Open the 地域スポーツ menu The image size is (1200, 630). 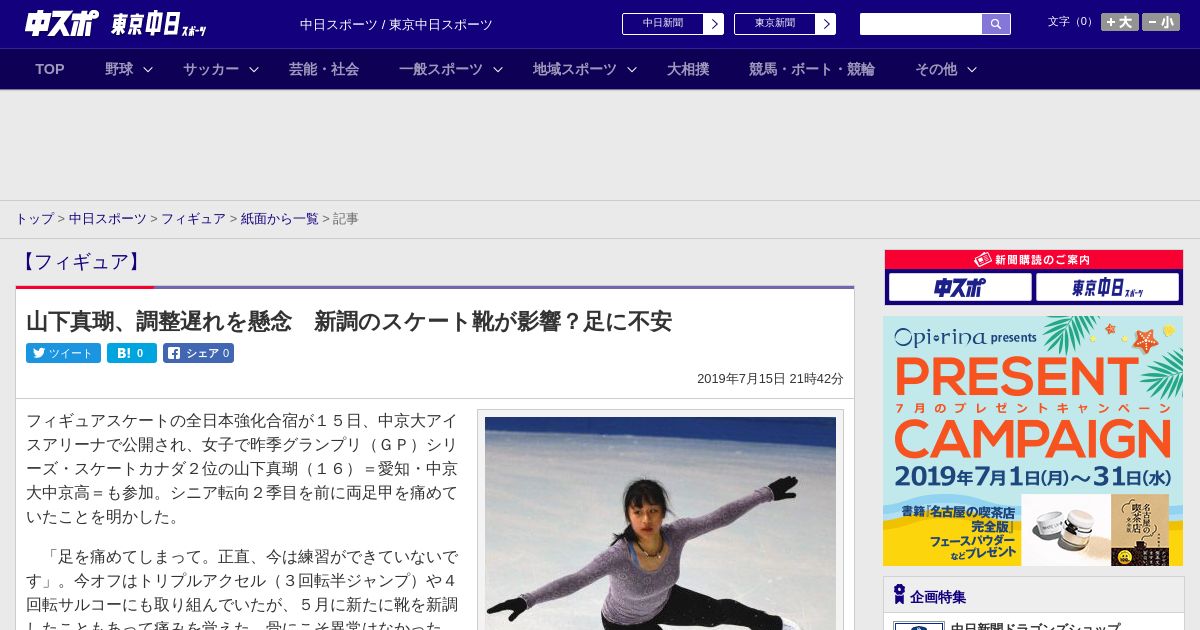[x=575, y=69]
